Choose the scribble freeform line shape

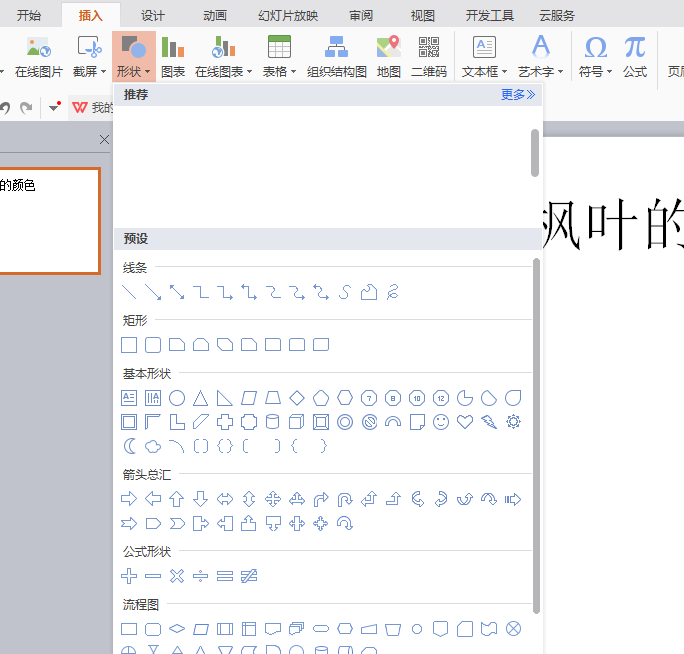click(393, 292)
